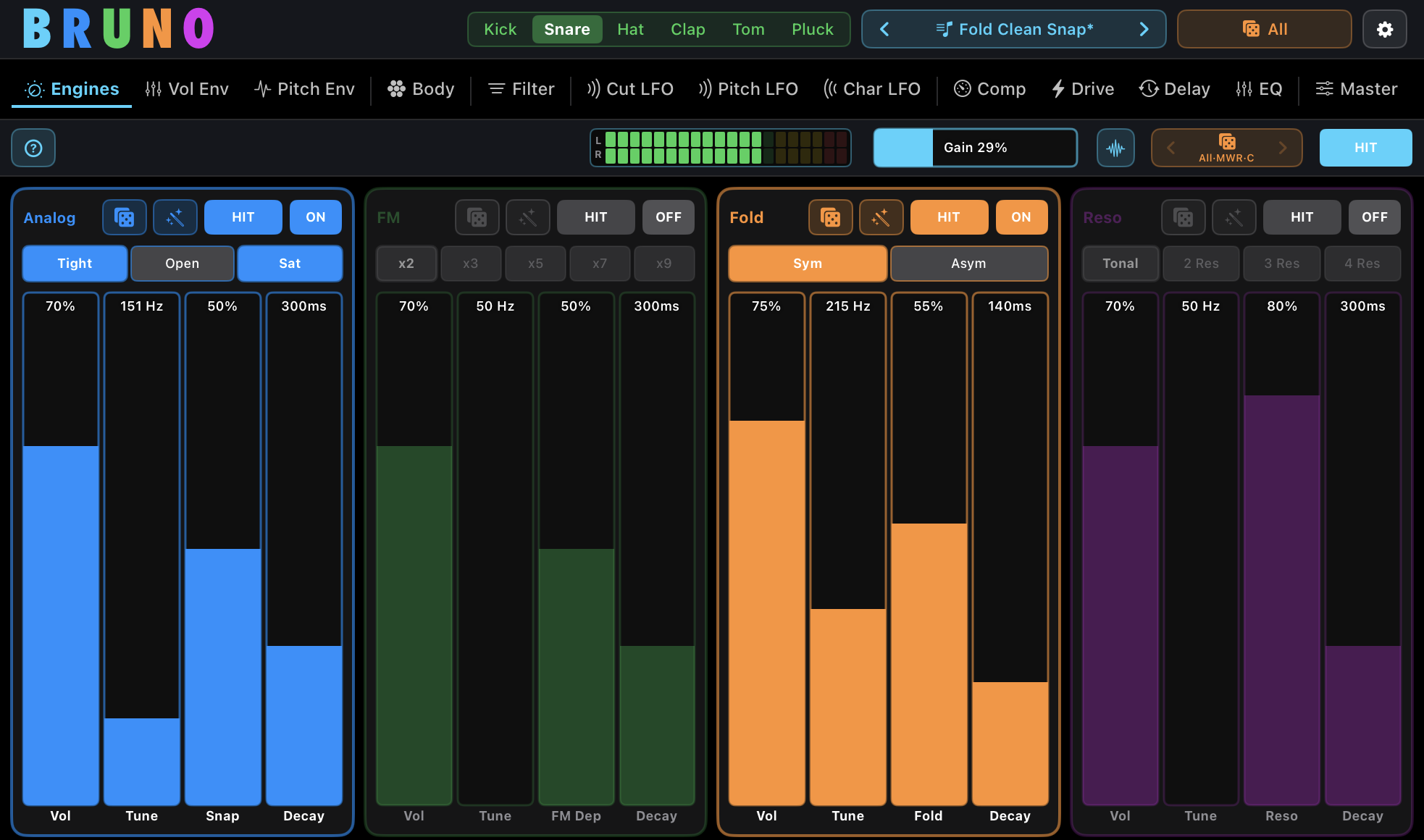This screenshot has height=840, width=1424.
Task: Select the Hat drum type
Action: click(631, 30)
